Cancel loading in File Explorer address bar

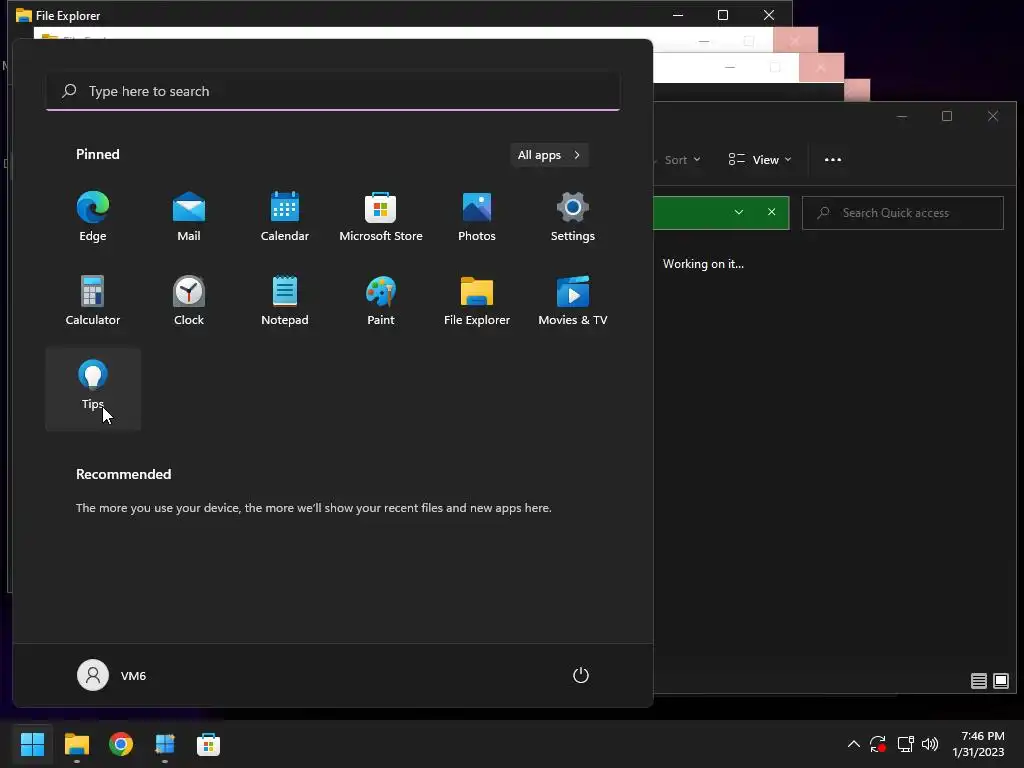(x=771, y=212)
